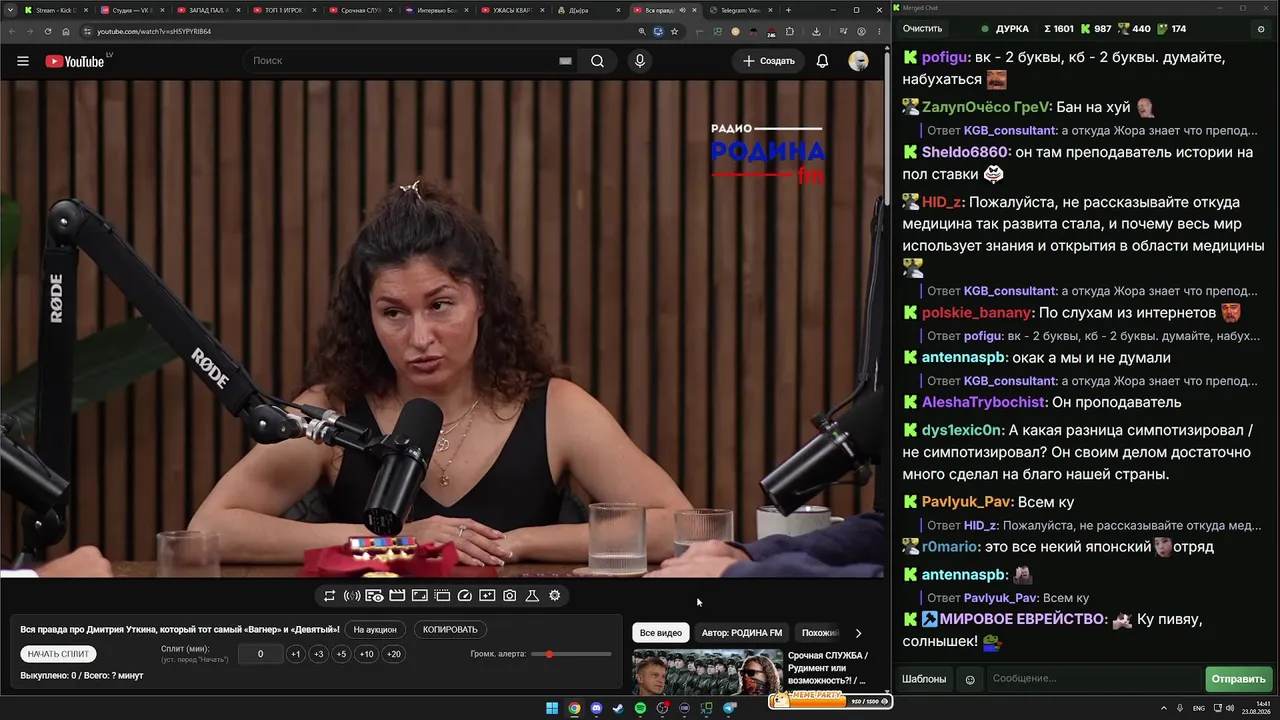Image resolution: width=1280 pixels, height=720 pixels.
Task: Open Steam from the taskbar
Action: click(618, 709)
